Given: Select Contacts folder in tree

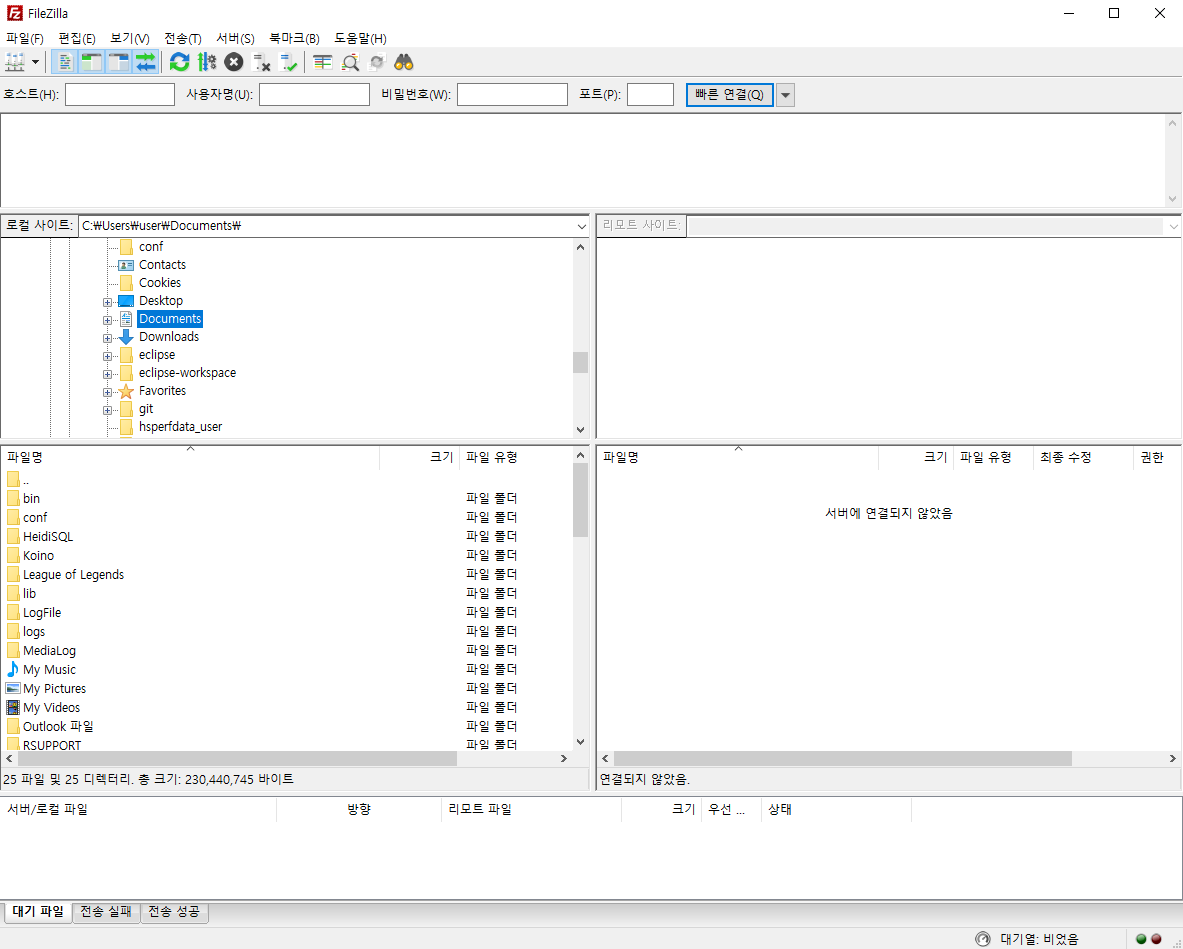Looking at the screenshot, I should pos(162,265).
